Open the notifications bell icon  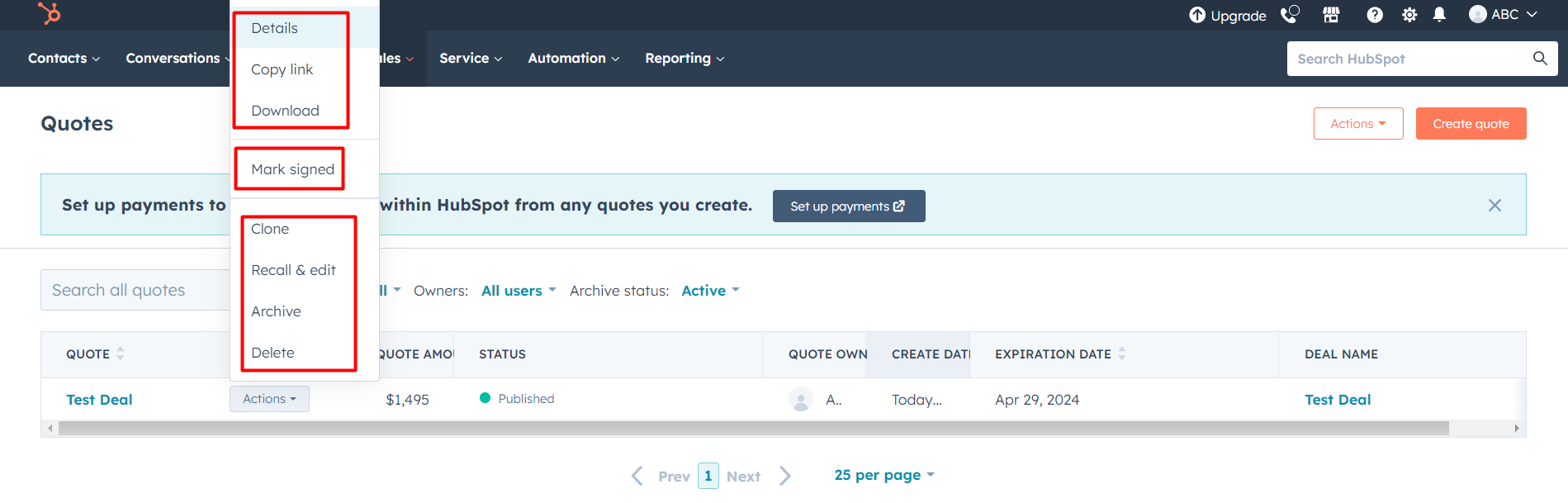point(1439,15)
